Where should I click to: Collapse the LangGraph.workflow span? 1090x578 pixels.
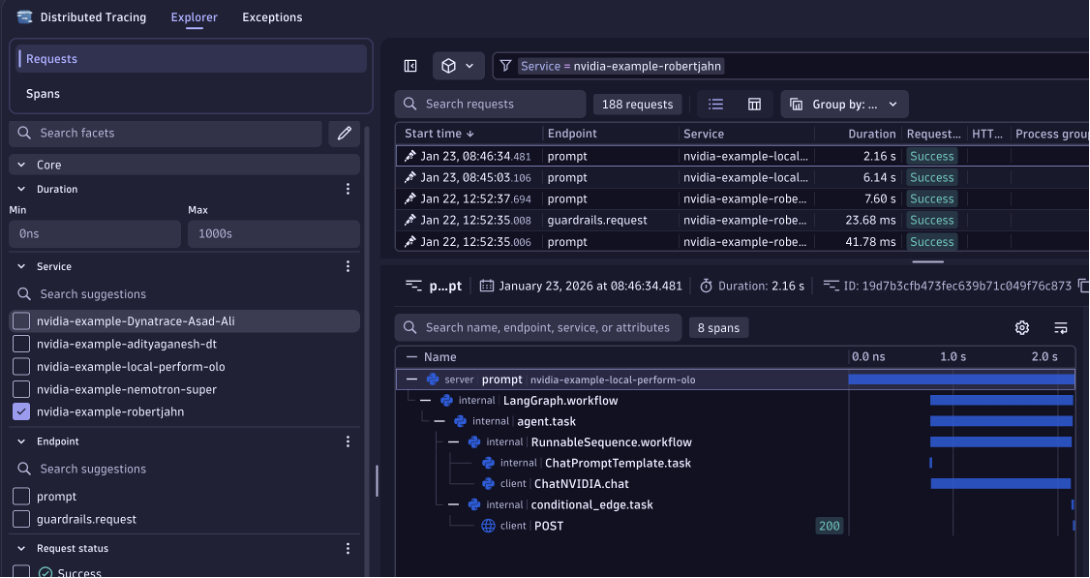(x=426, y=401)
